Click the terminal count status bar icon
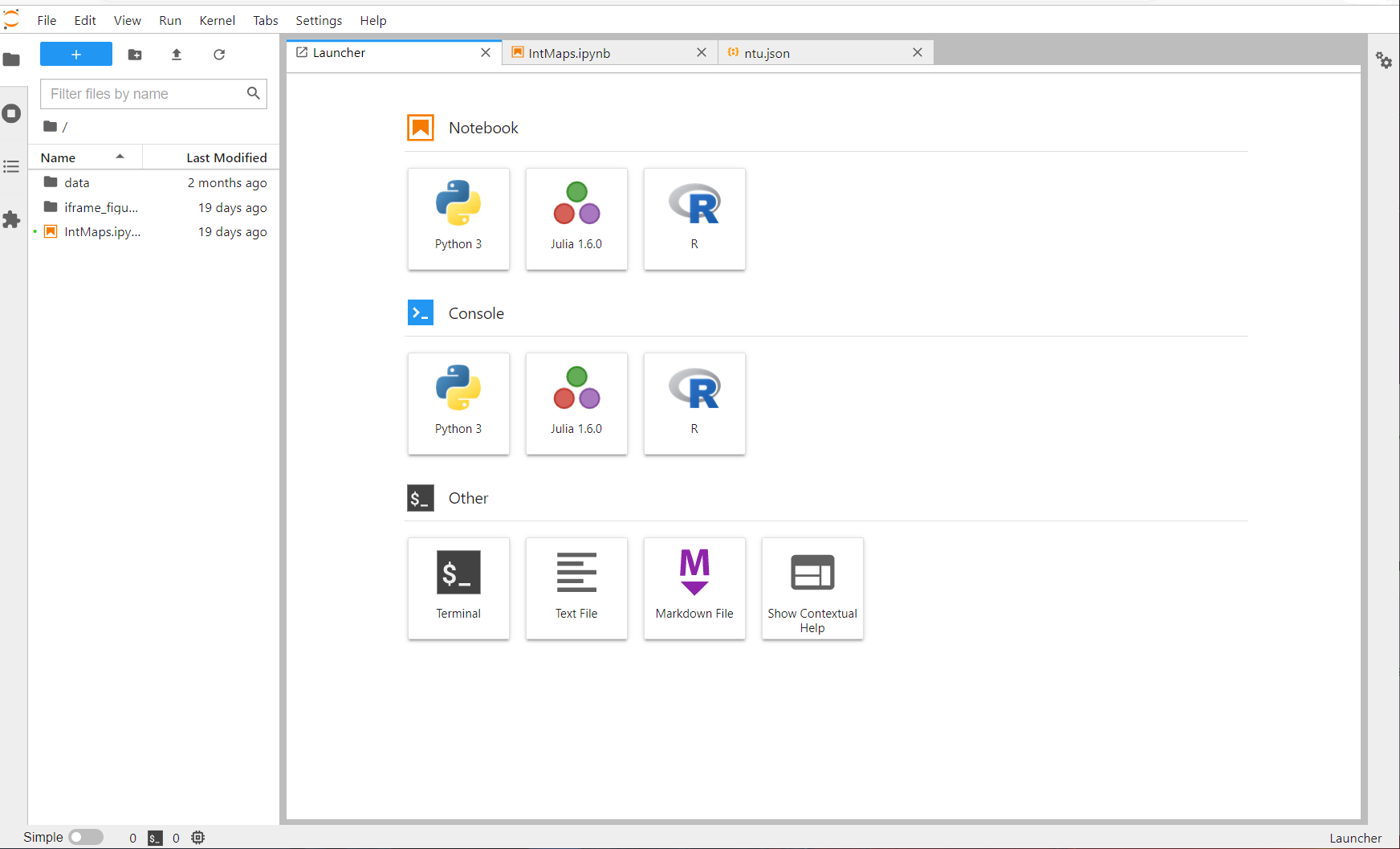1400x849 pixels. pyautogui.click(x=155, y=838)
